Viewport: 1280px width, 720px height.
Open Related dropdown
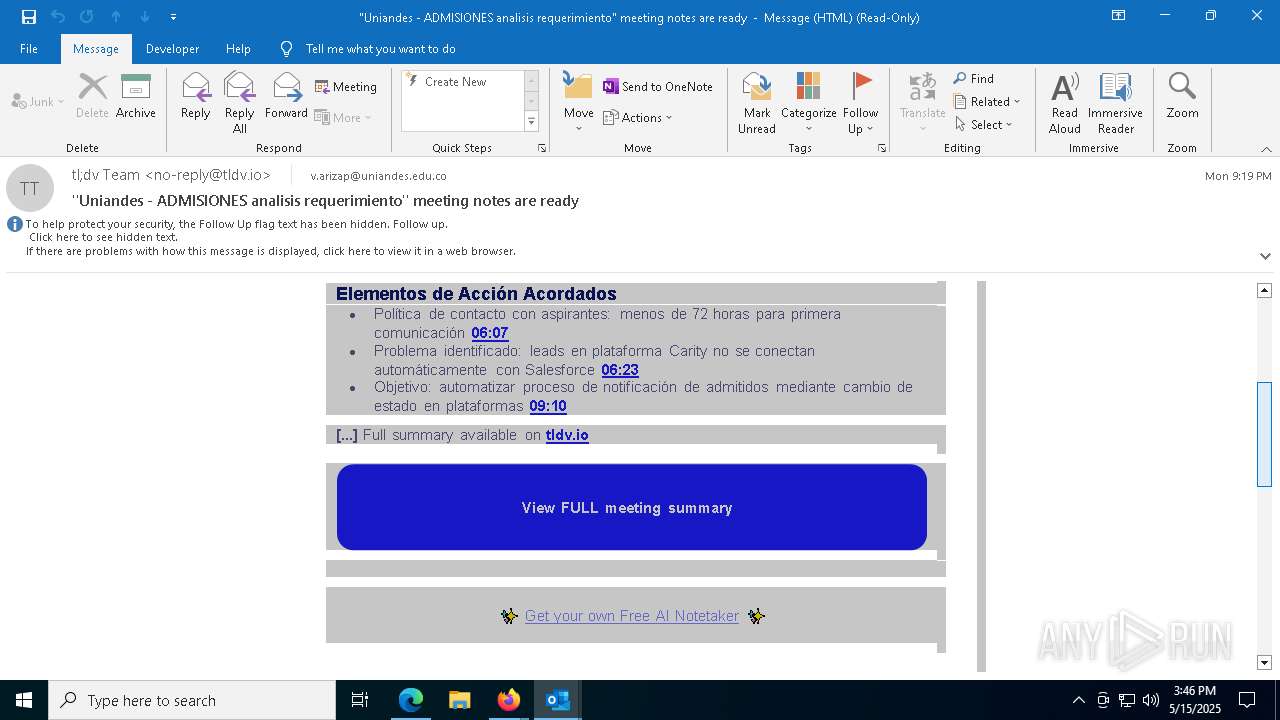[987, 102]
